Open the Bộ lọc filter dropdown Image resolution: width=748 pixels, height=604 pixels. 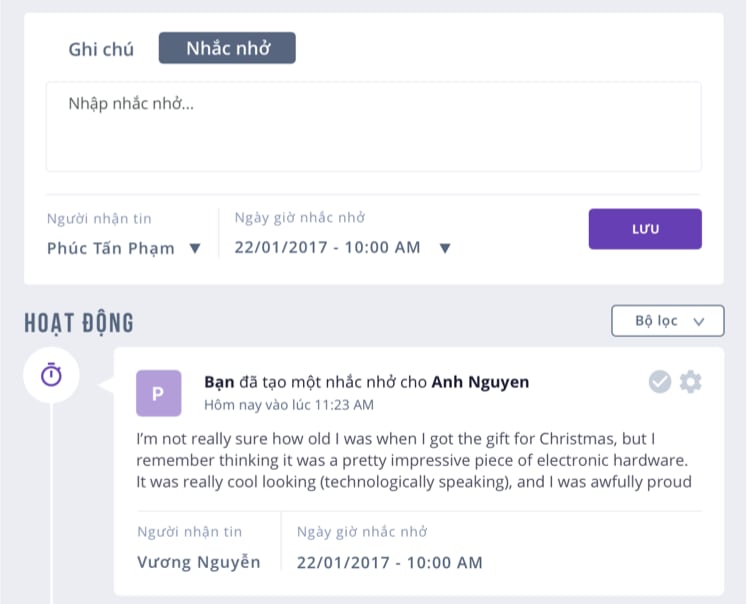point(667,321)
